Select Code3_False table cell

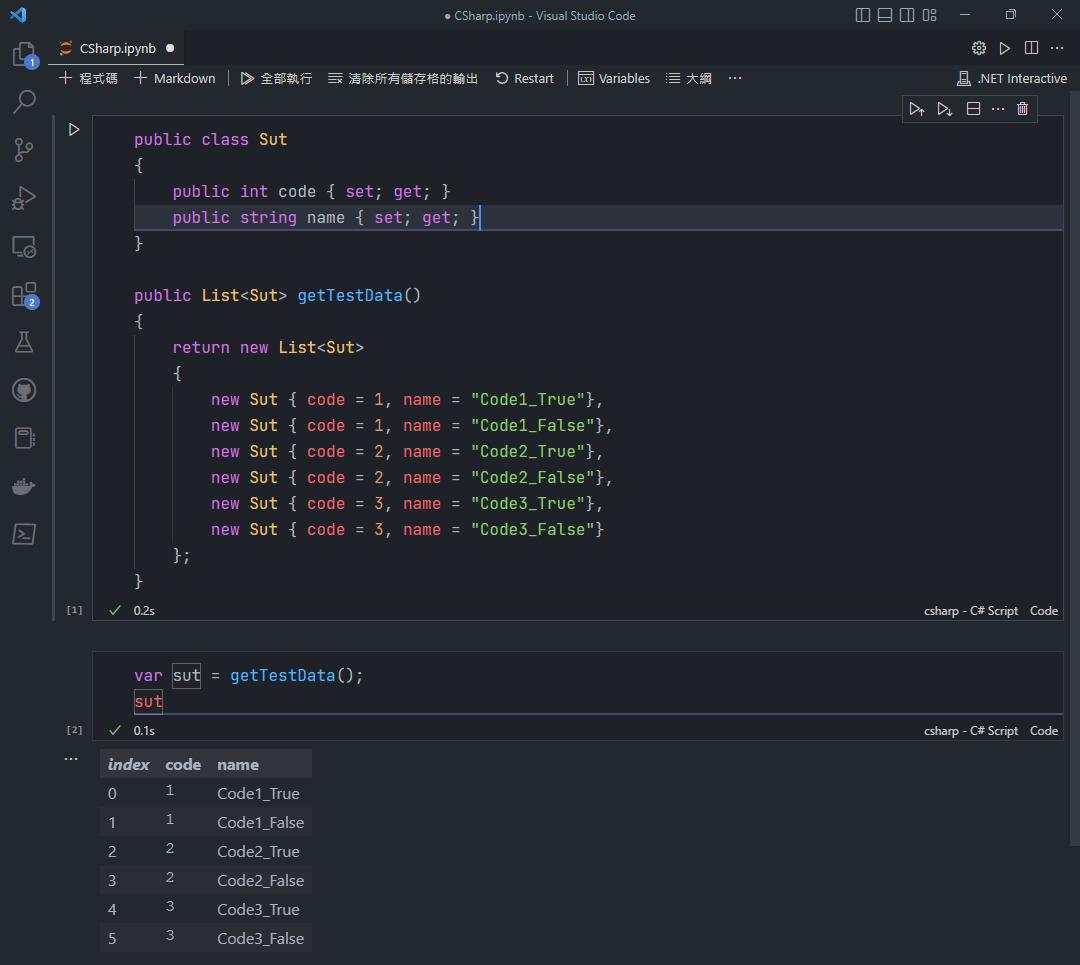point(260,938)
